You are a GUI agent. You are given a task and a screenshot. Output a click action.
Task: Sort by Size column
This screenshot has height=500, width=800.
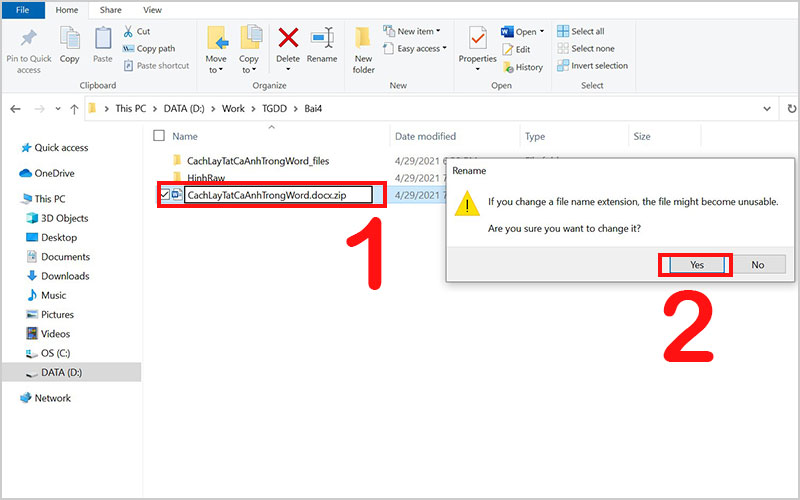pyautogui.click(x=642, y=136)
